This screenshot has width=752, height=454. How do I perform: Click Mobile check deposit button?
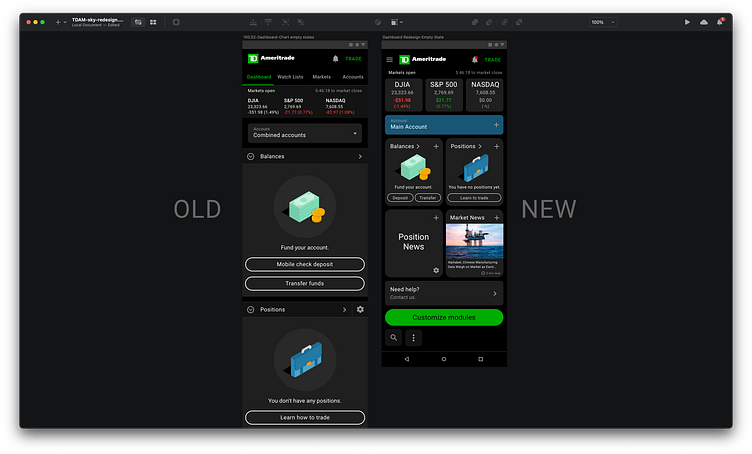(x=305, y=264)
